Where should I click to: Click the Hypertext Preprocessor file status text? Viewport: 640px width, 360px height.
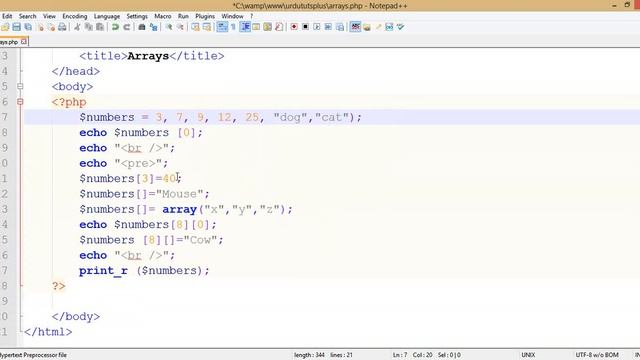click(x=33, y=355)
